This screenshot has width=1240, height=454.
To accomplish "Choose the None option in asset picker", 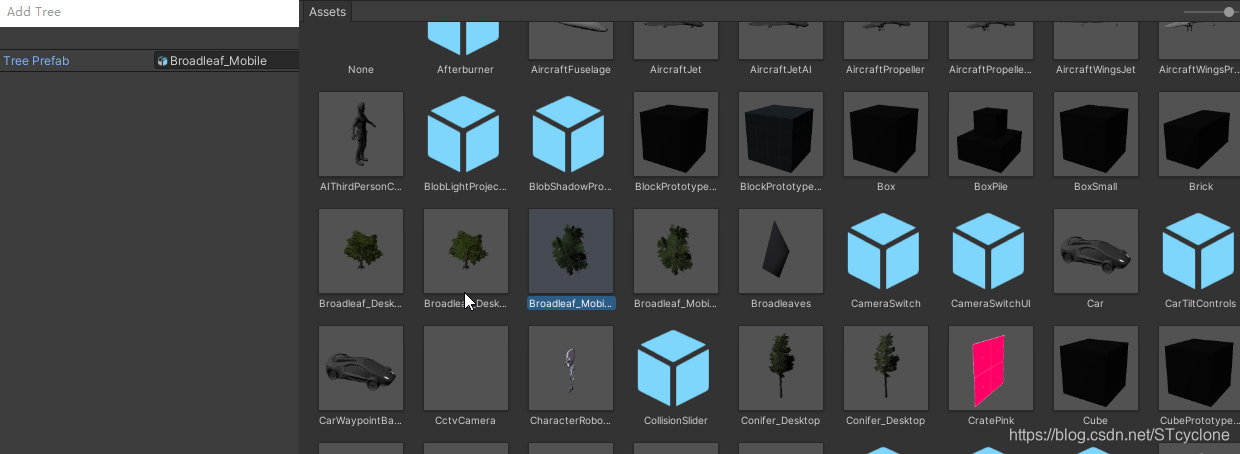I will (x=361, y=70).
